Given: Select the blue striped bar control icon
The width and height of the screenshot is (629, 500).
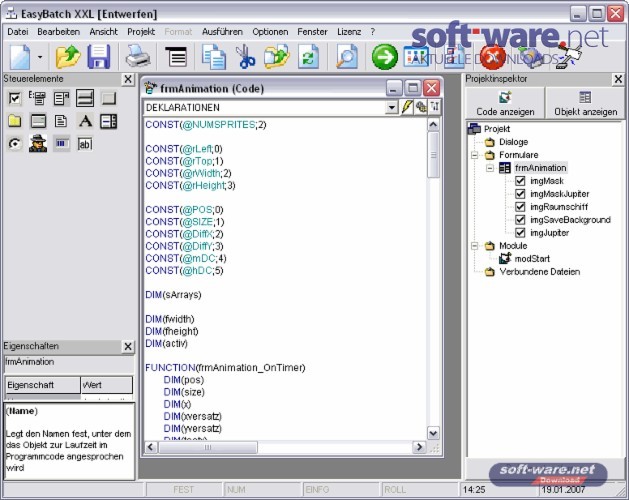Looking at the screenshot, I should point(61,144).
